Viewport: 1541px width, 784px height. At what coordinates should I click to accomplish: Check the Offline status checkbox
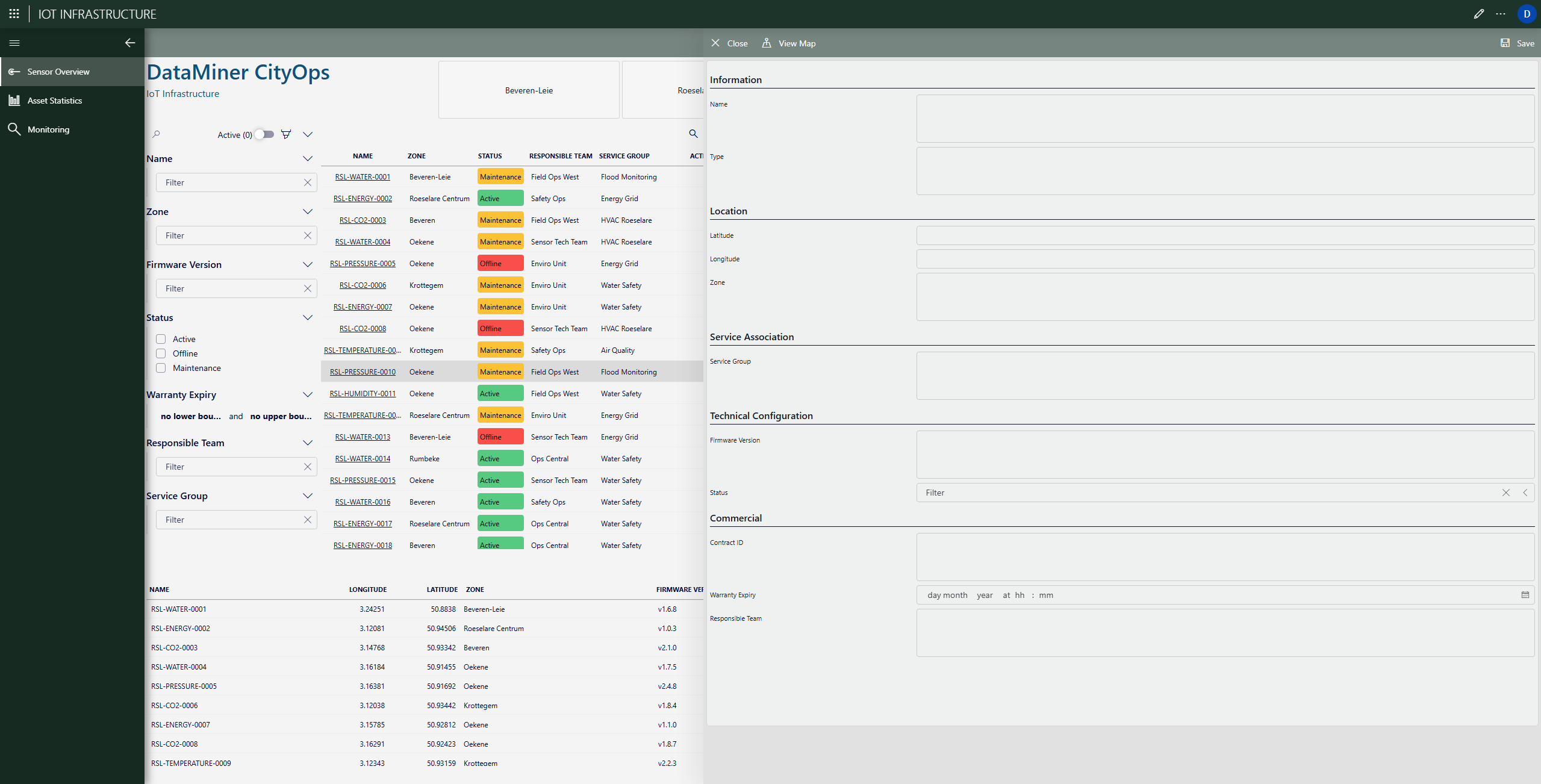pyautogui.click(x=161, y=353)
